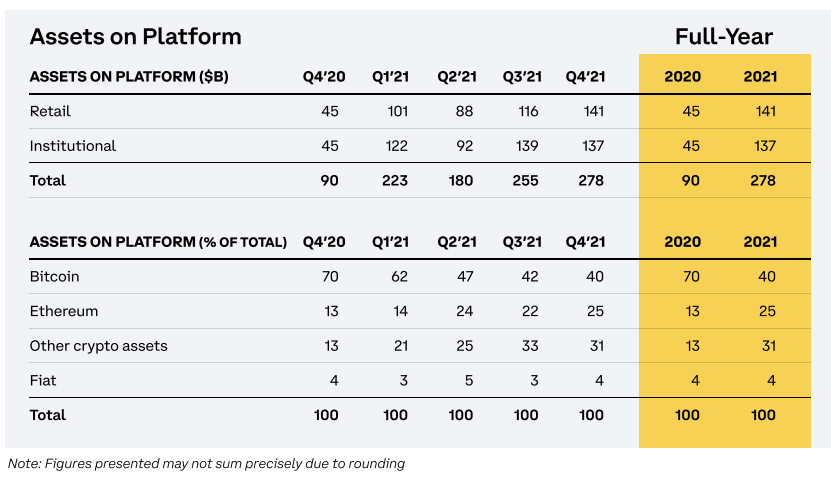Click the "ASSETS ON PLATFORM (% OF TOTAL)" header
The width and height of the screenshot is (831, 491).
pos(158,242)
